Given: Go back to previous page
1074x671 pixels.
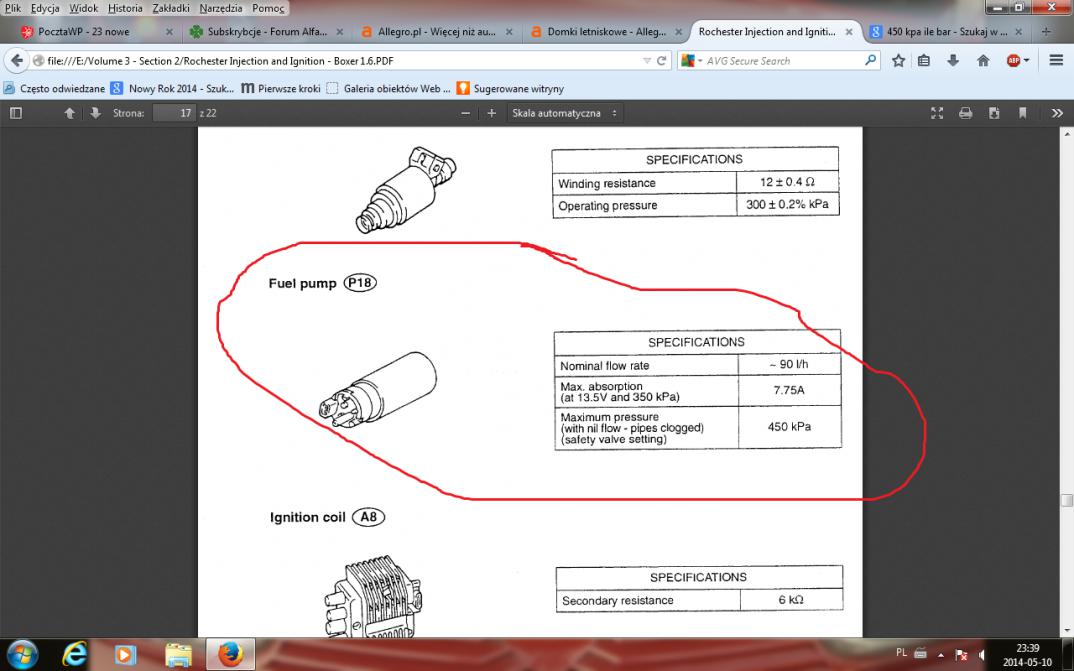Looking at the screenshot, I should 16,60.
